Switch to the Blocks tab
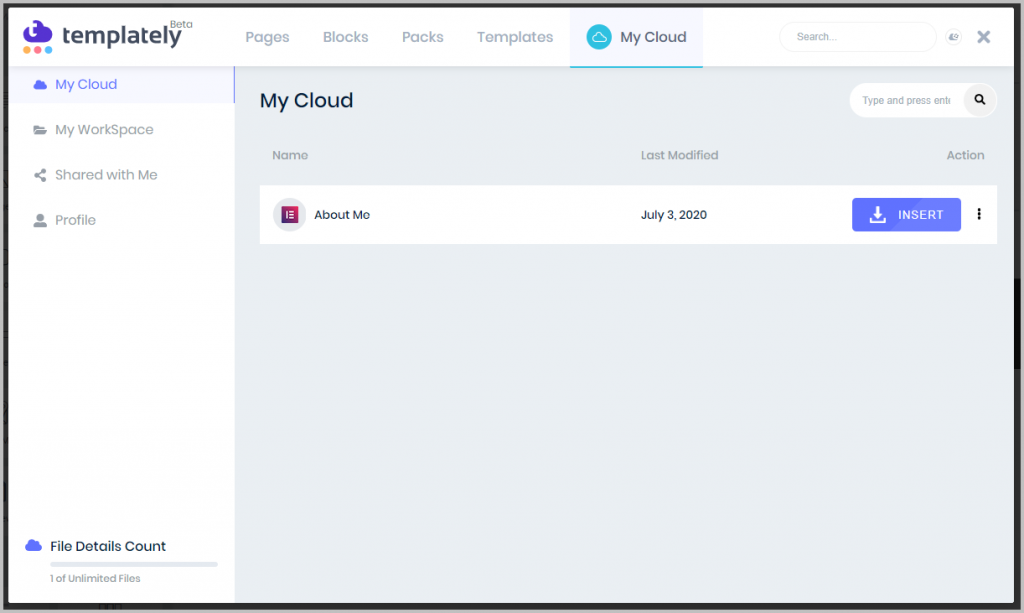This screenshot has width=1024, height=613. tap(345, 37)
